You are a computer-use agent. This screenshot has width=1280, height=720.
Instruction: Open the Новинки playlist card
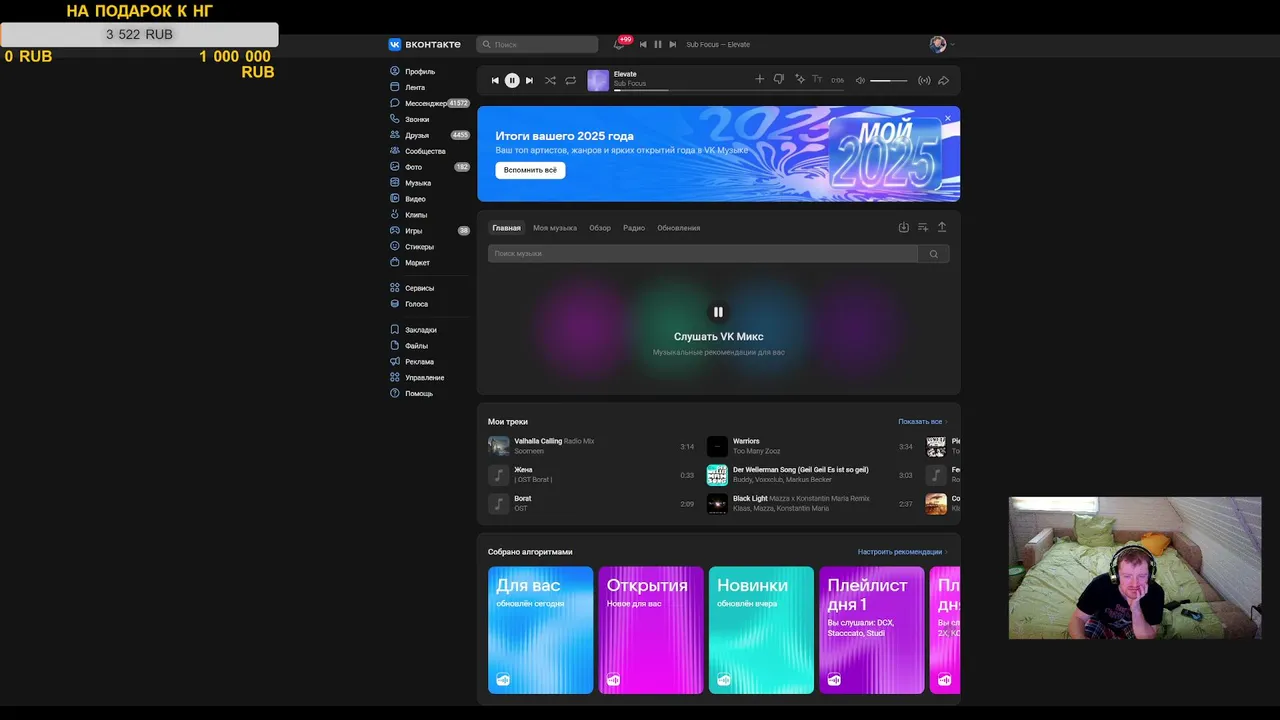761,630
